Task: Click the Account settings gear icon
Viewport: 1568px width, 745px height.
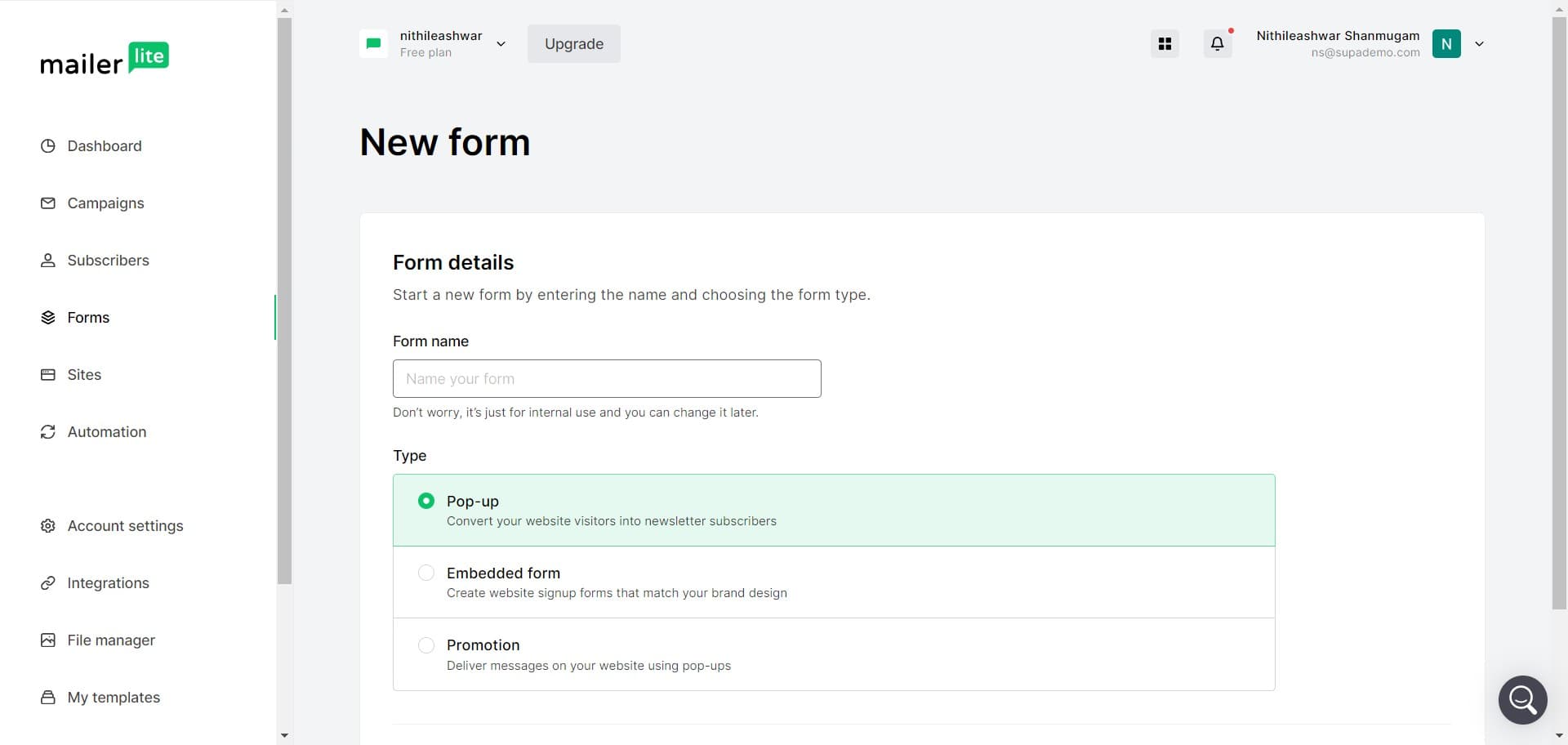Action: coord(48,525)
